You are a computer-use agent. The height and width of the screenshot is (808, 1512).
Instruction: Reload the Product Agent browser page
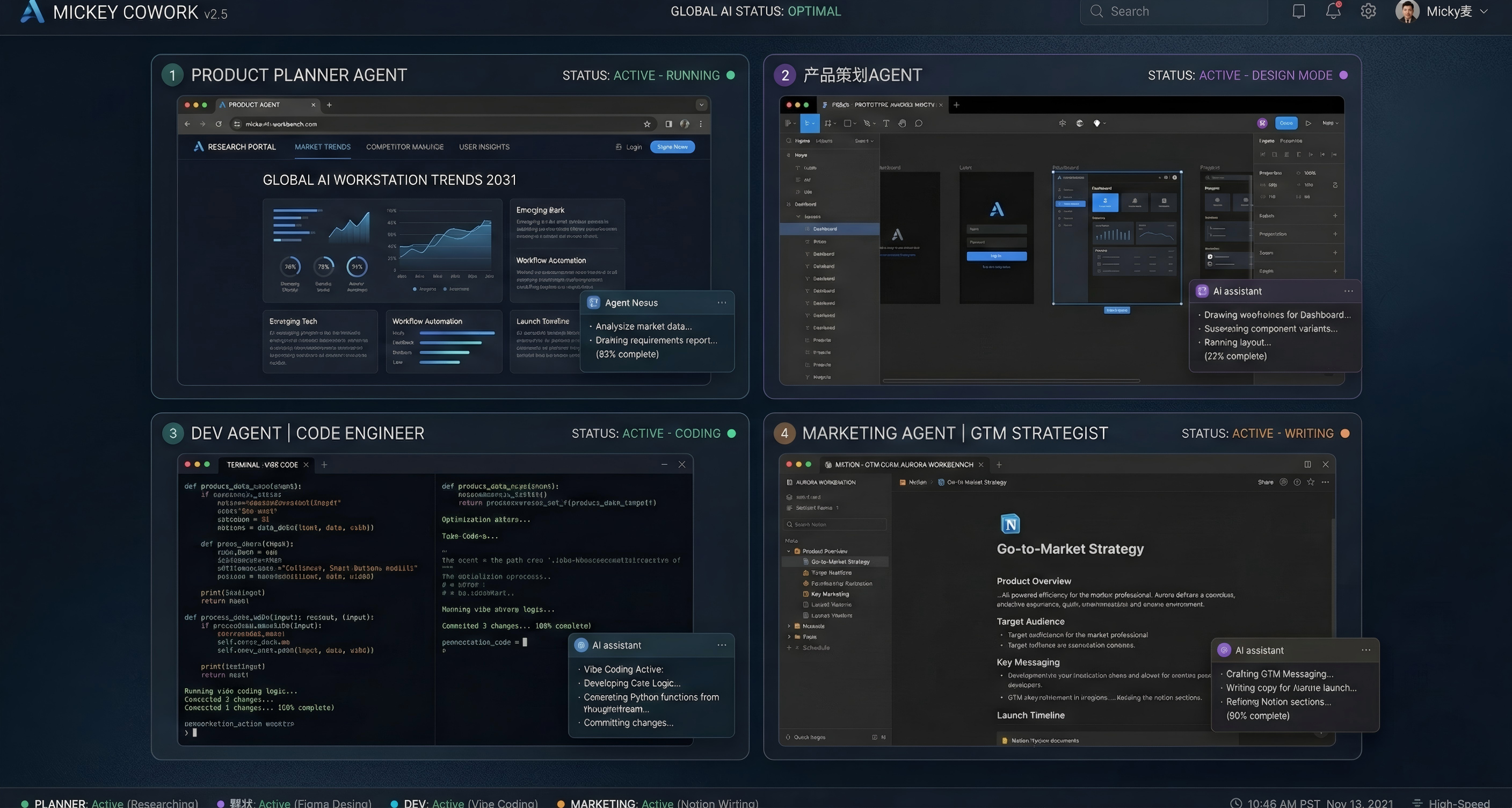[219, 124]
